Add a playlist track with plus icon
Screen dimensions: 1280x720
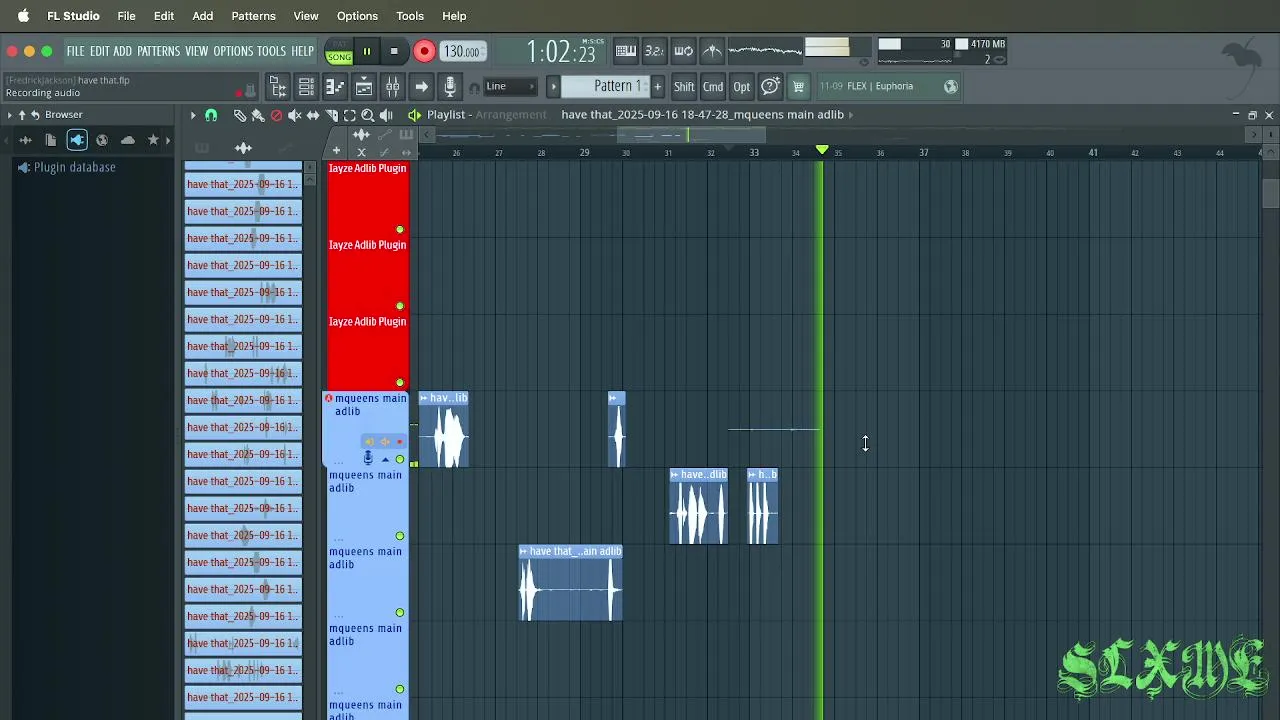pyautogui.click(x=336, y=152)
